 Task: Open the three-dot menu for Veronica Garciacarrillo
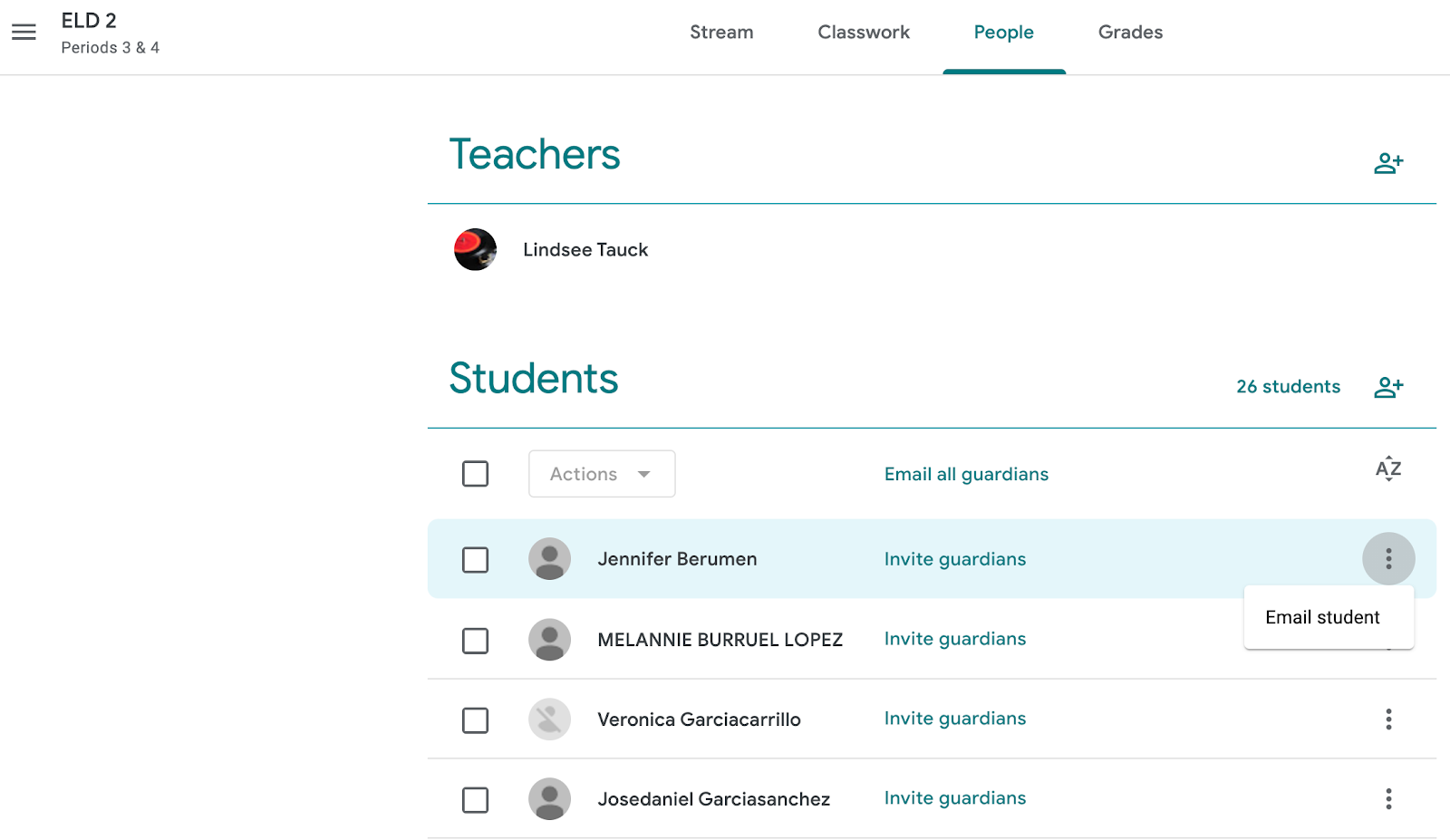coord(1388,719)
